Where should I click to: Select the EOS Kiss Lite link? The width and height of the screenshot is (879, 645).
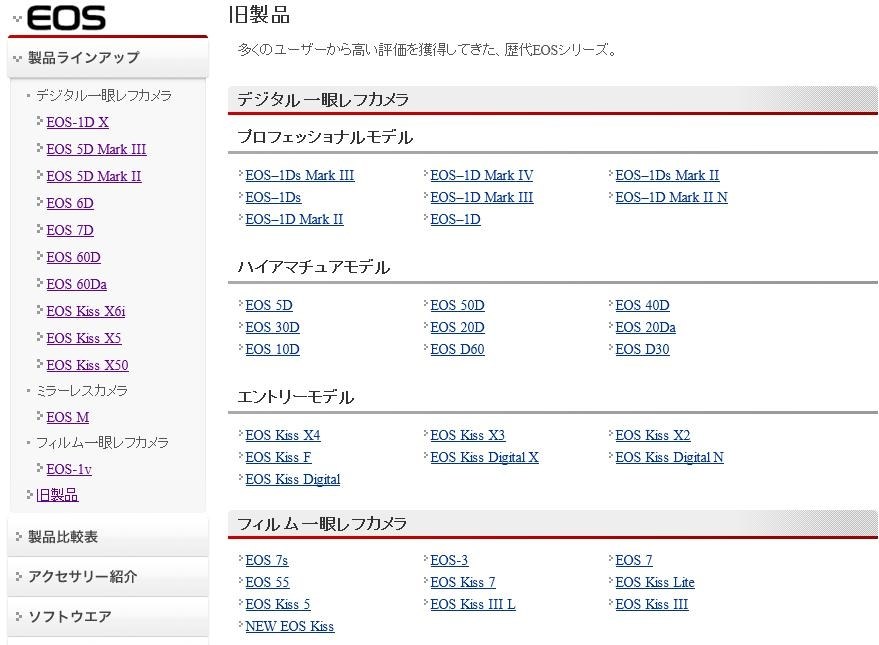[654, 582]
